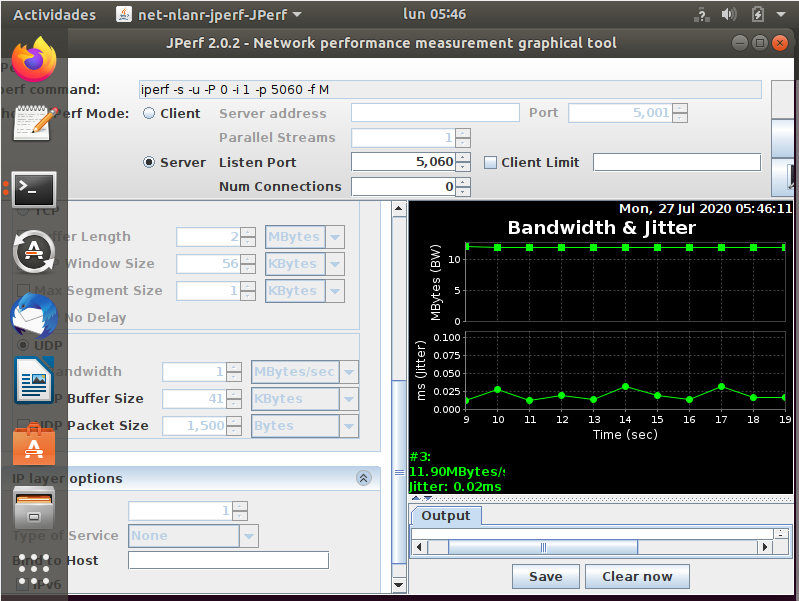799x601 pixels.
Task: Click the network status tray icon
Action: (702, 15)
